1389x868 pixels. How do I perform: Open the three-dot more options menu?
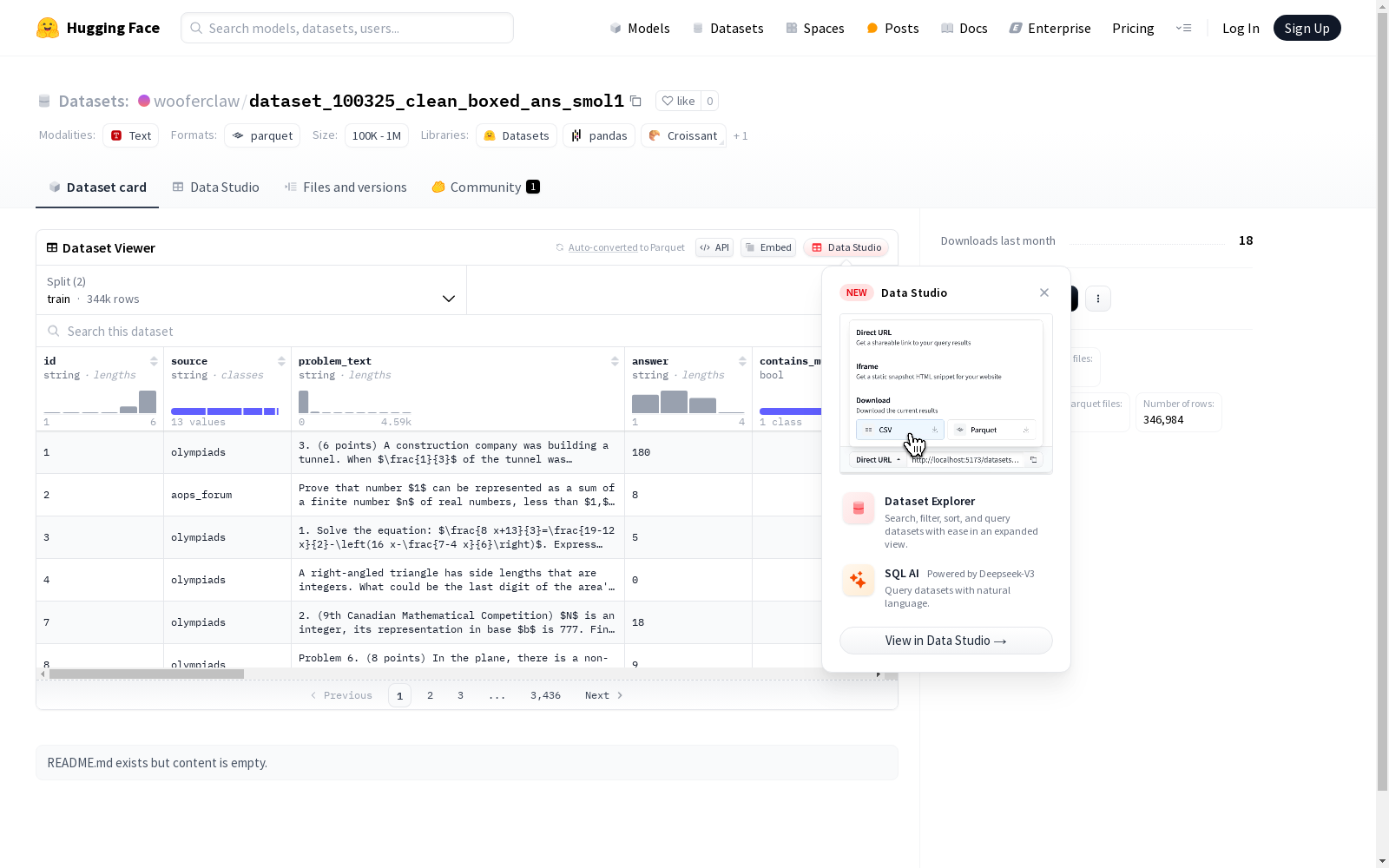point(1098,299)
